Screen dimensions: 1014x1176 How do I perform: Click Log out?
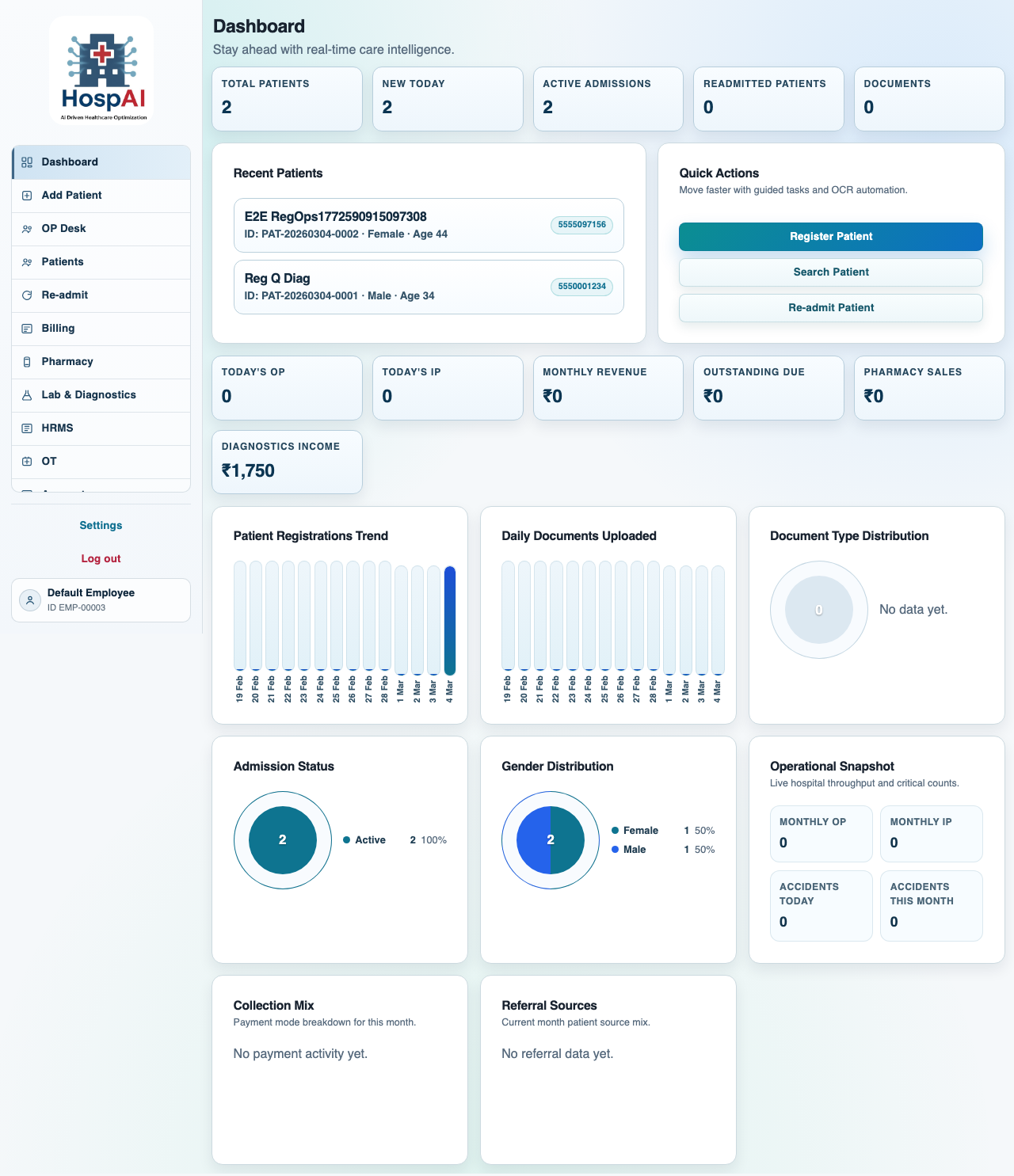[x=101, y=558]
